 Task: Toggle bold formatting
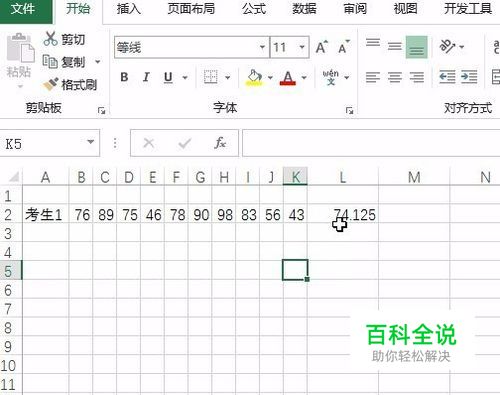click(x=124, y=77)
